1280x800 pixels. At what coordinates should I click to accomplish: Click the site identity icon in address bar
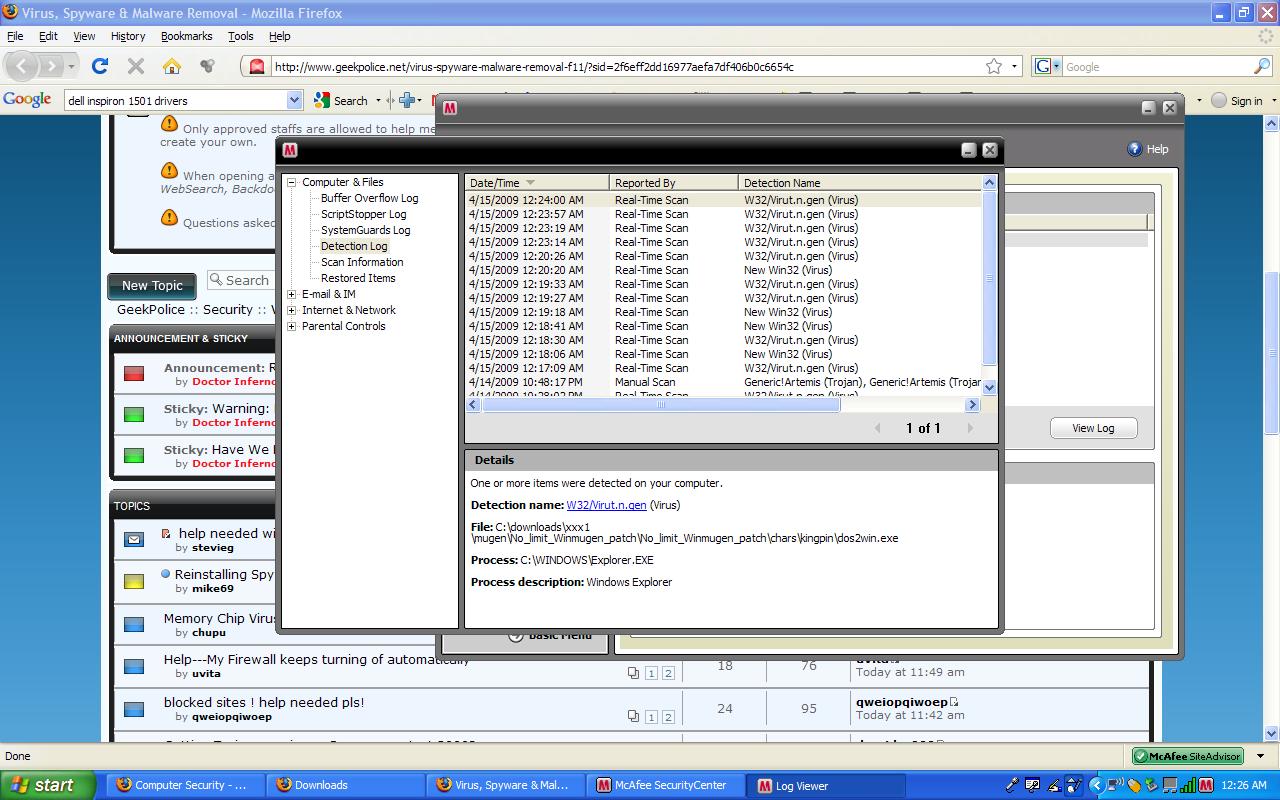click(257, 67)
